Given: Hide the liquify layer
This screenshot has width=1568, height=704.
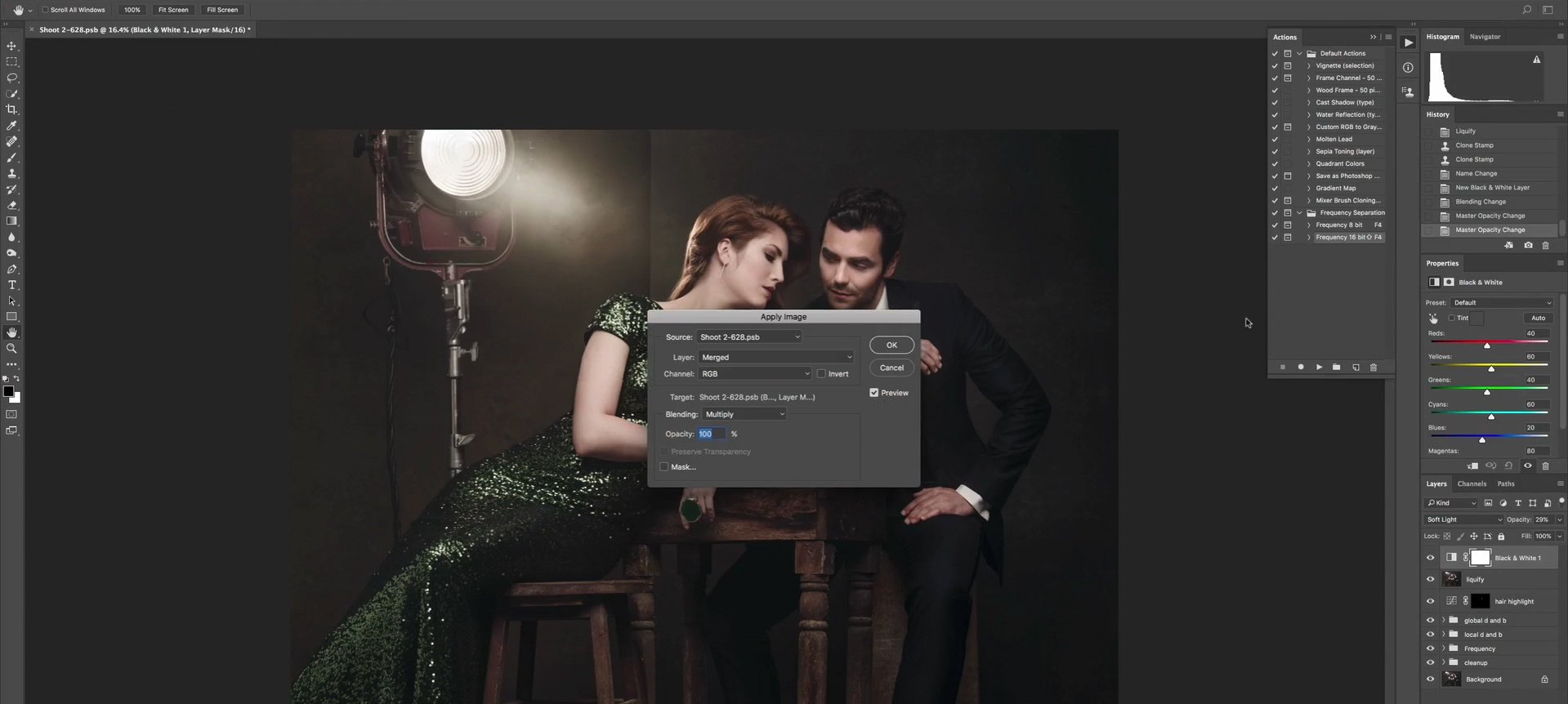Looking at the screenshot, I should 1431,579.
